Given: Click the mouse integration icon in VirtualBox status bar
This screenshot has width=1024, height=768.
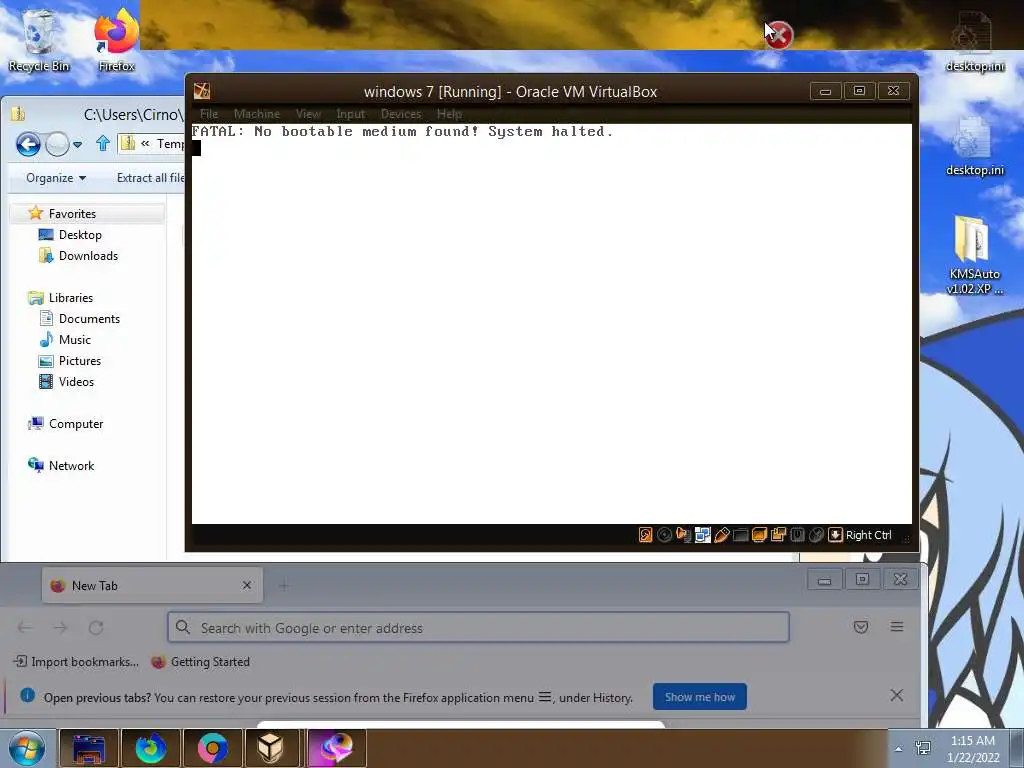Looking at the screenshot, I should click(816, 535).
